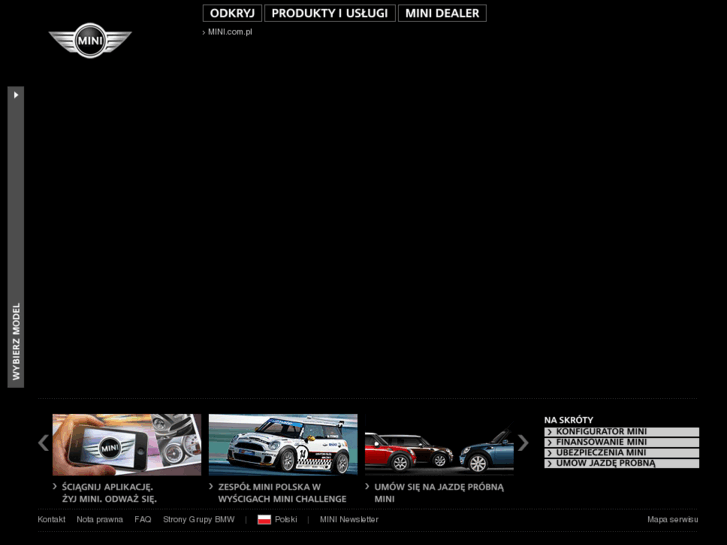This screenshot has height=545, width=727.
Task: Open FINANSOWANIE MINI shortcut
Action: (x=622, y=442)
